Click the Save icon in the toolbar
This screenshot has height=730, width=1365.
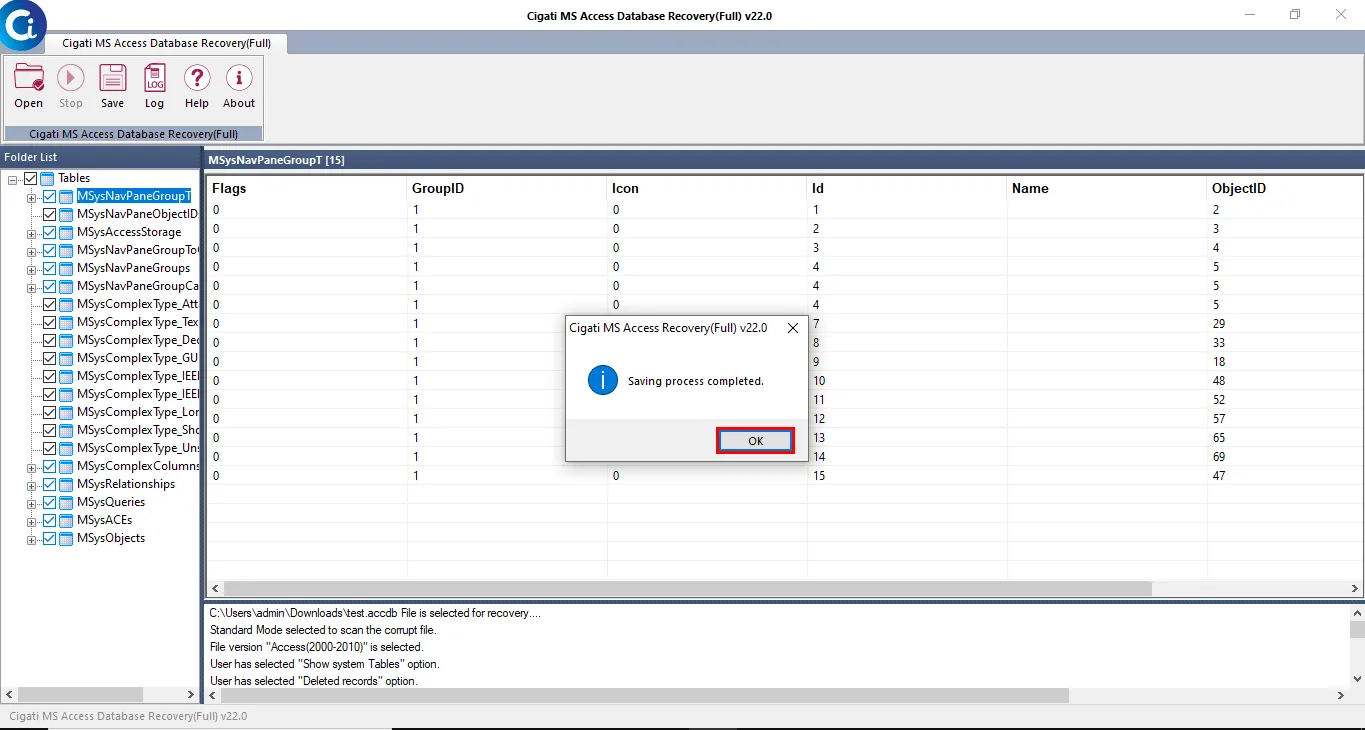(113, 78)
